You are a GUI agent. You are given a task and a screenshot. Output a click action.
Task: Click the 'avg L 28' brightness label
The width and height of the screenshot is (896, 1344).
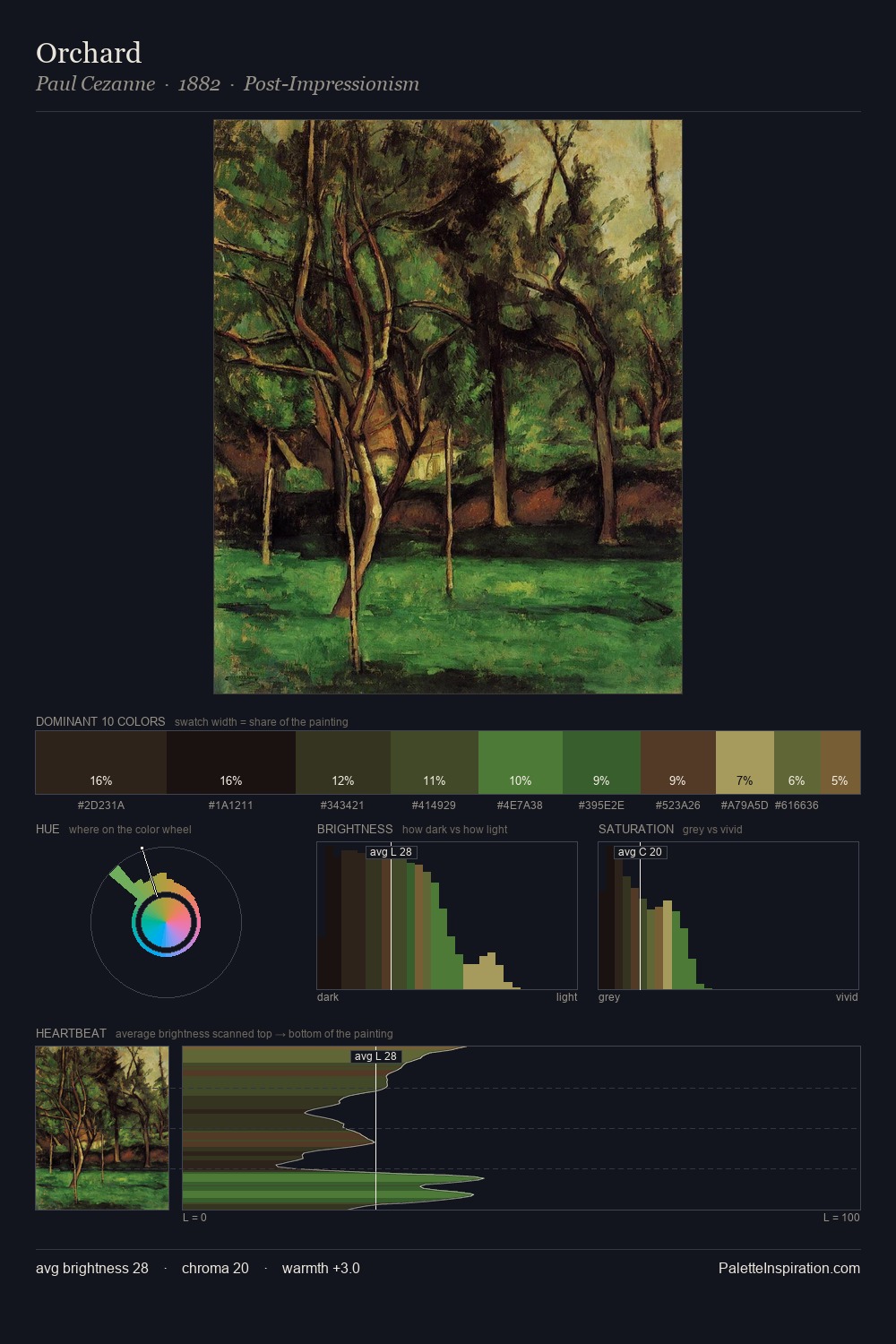click(391, 852)
